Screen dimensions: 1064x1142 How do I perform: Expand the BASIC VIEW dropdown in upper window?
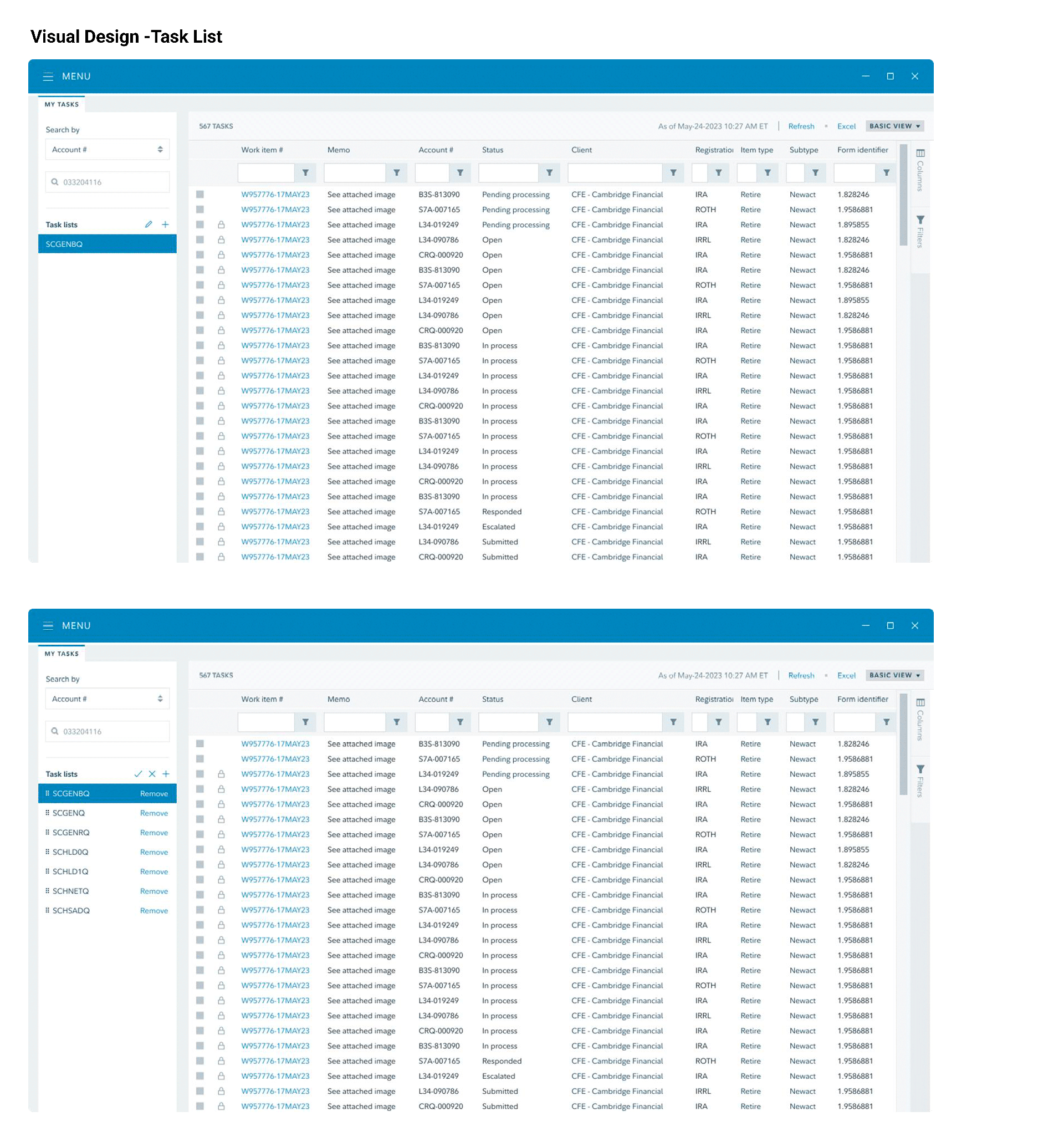pyautogui.click(x=894, y=126)
